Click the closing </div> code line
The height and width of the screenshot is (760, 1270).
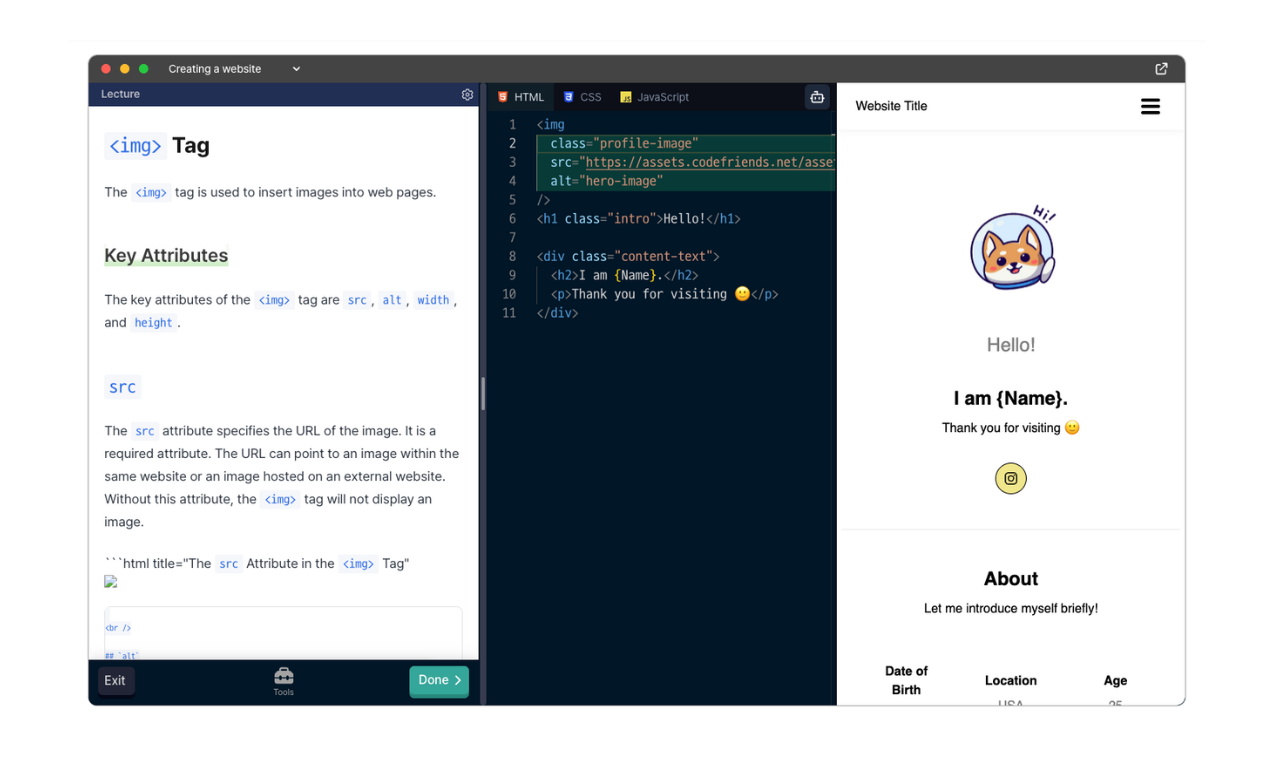coord(557,313)
